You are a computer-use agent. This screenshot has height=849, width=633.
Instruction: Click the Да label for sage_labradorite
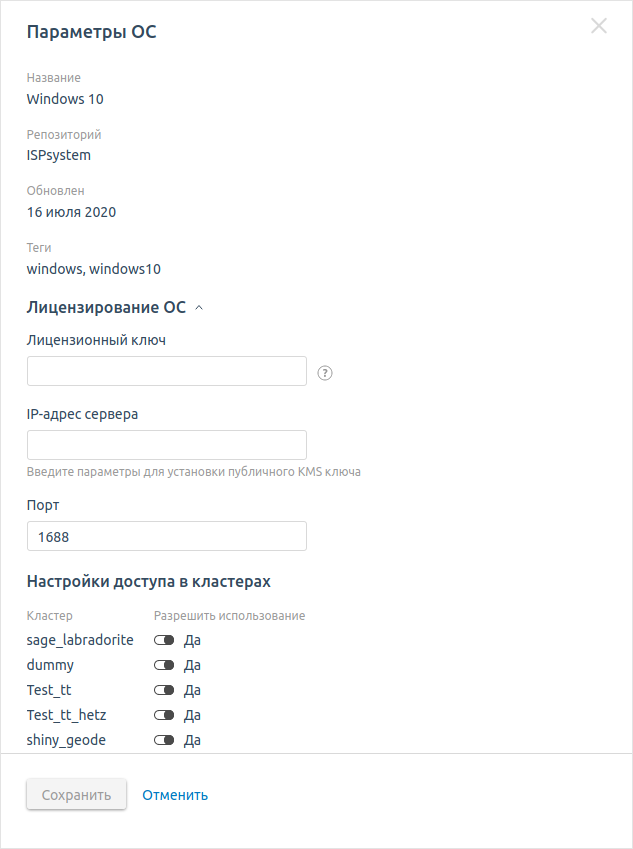pos(192,640)
